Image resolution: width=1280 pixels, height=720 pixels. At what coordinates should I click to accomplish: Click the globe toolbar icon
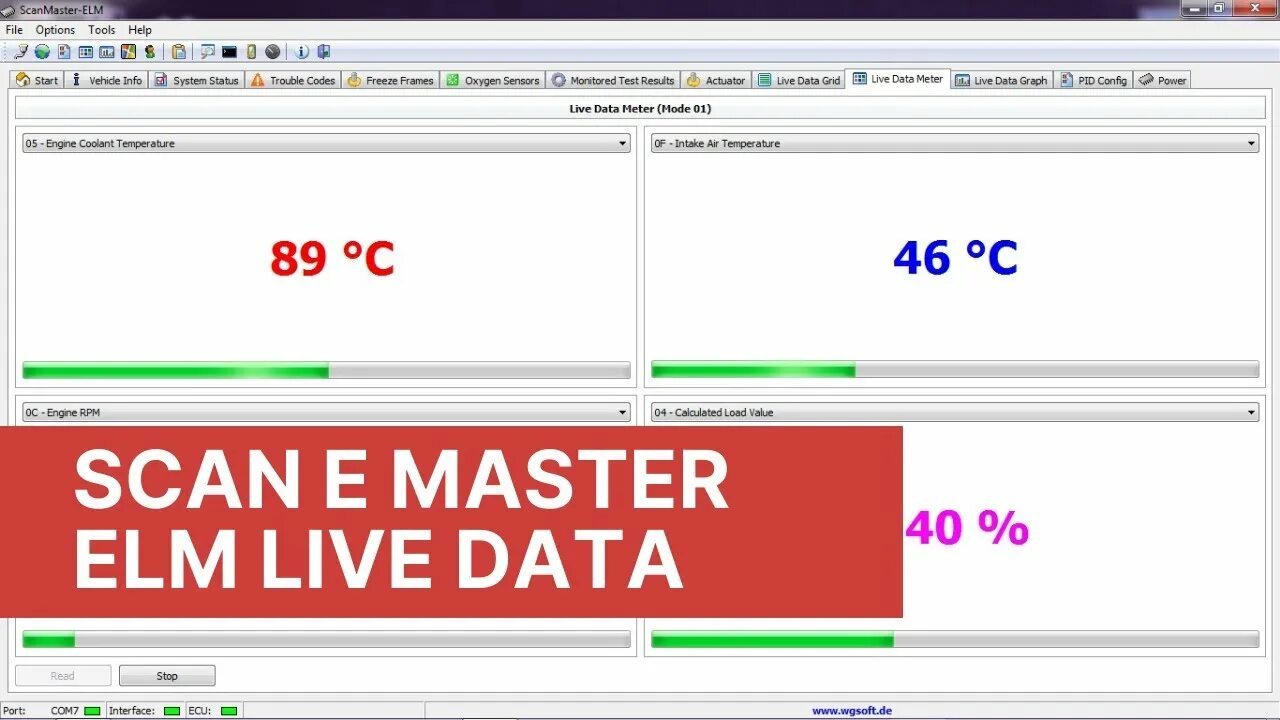click(x=42, y=51)
